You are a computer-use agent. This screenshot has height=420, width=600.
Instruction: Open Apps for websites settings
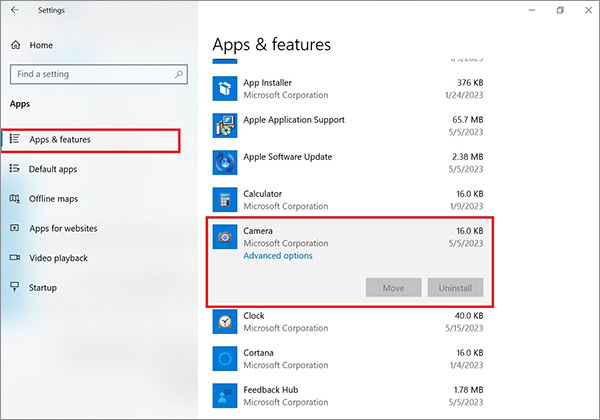point(63,228)
